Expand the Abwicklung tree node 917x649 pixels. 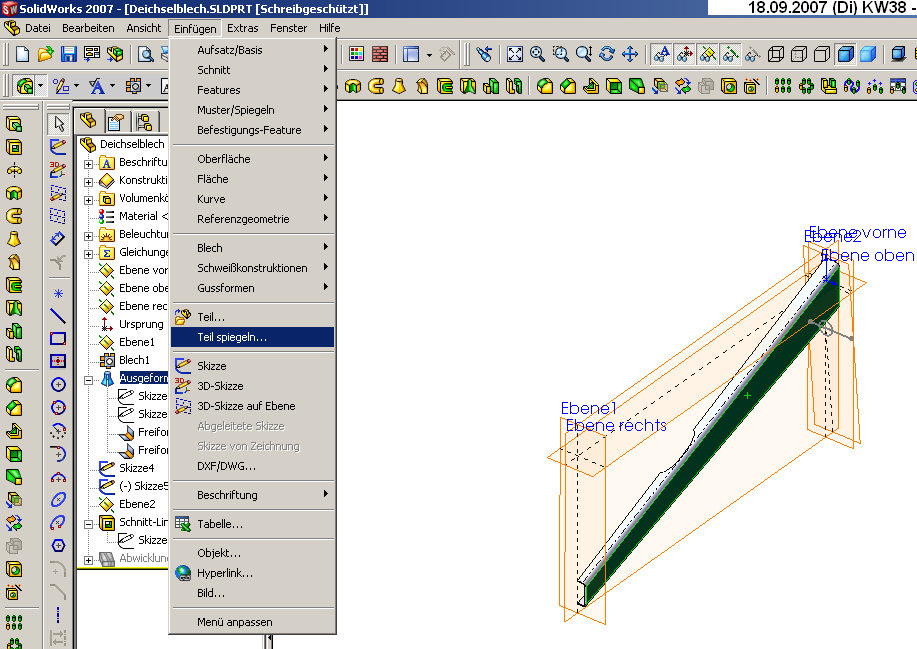pyautogui.click(x=88, y=560)
